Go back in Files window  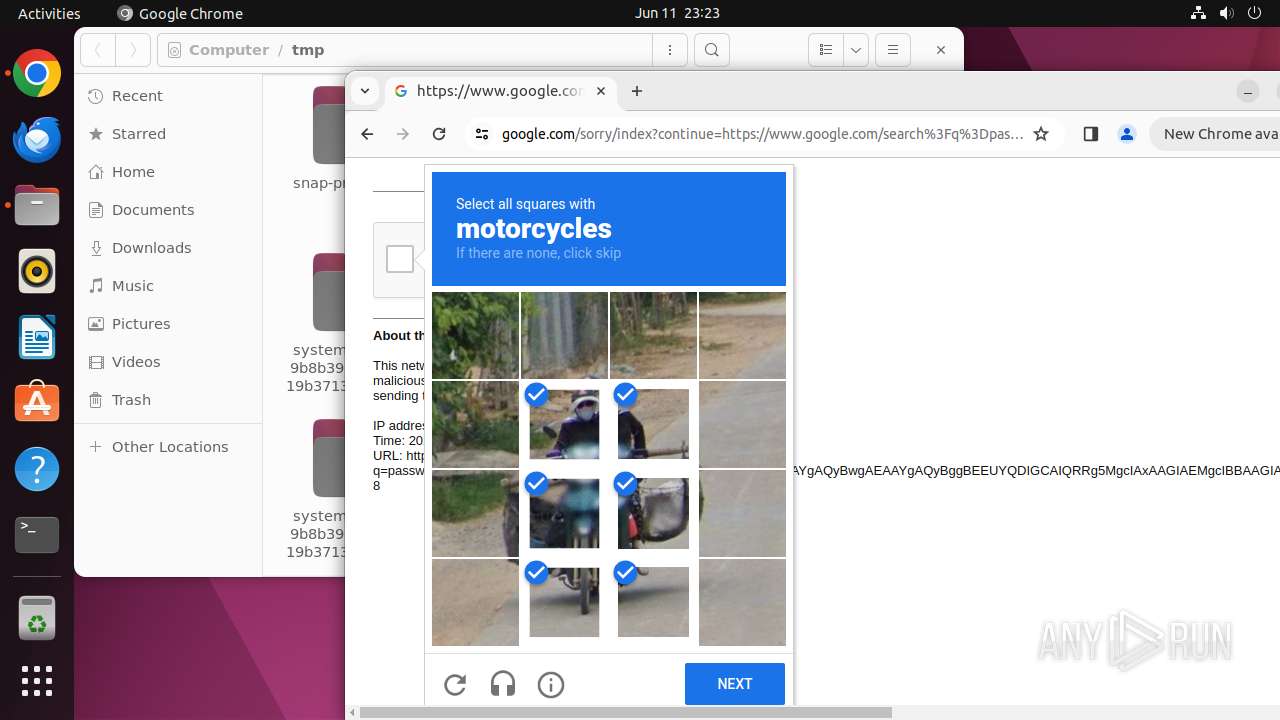tap(98, 50)
